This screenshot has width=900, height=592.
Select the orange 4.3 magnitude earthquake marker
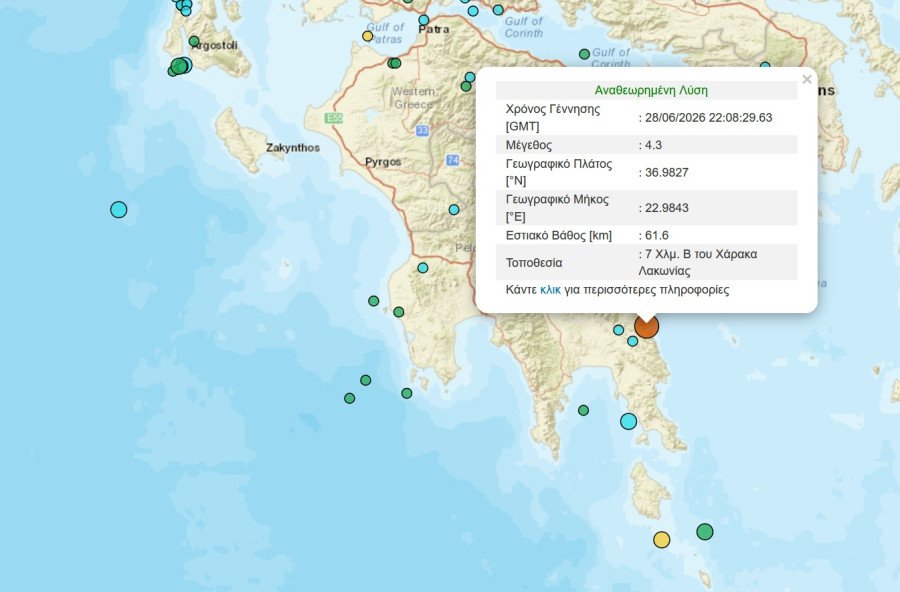[646, 326]
